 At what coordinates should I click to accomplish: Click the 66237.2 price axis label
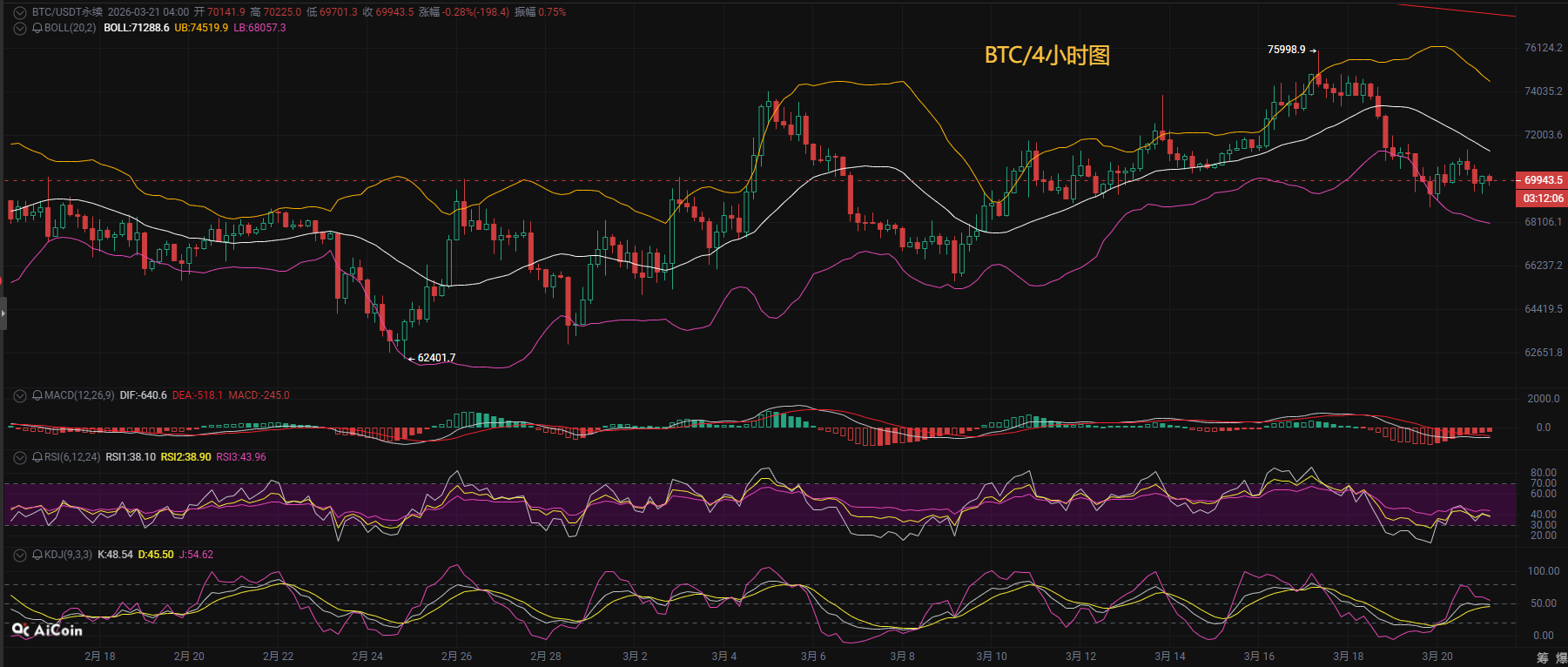tap(1544, 266)
